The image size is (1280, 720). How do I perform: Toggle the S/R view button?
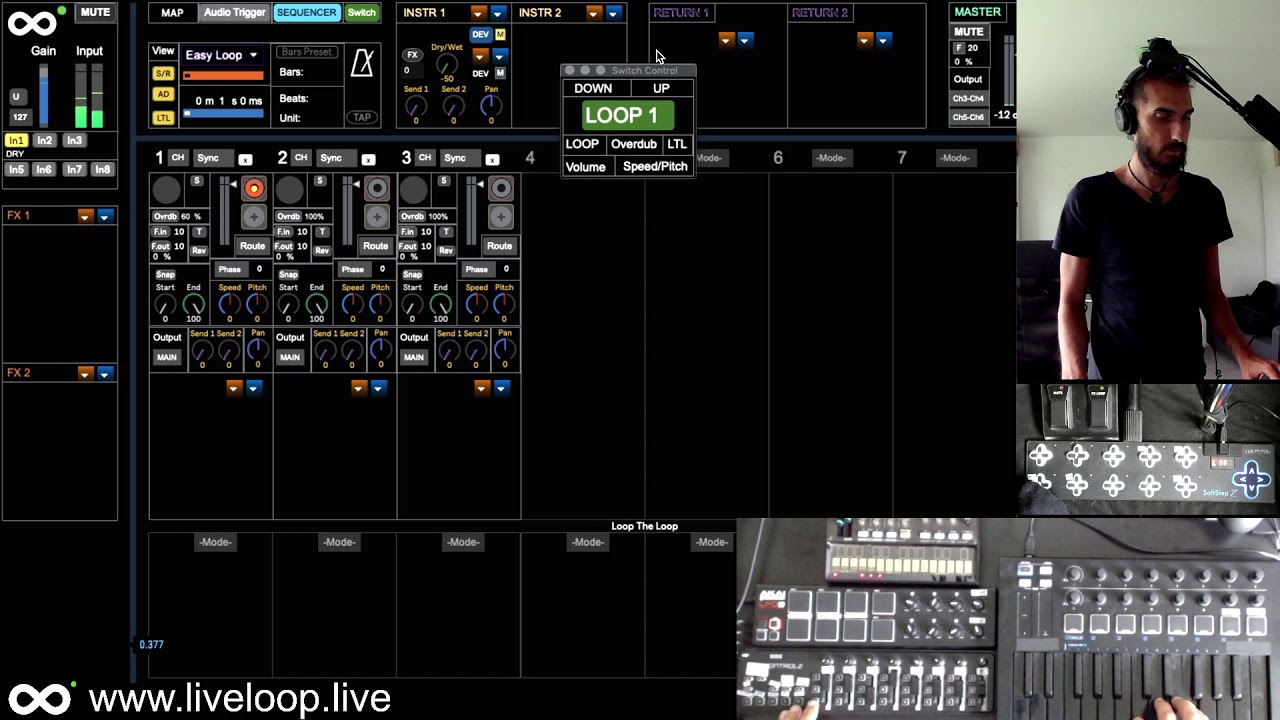coord(163,74)
